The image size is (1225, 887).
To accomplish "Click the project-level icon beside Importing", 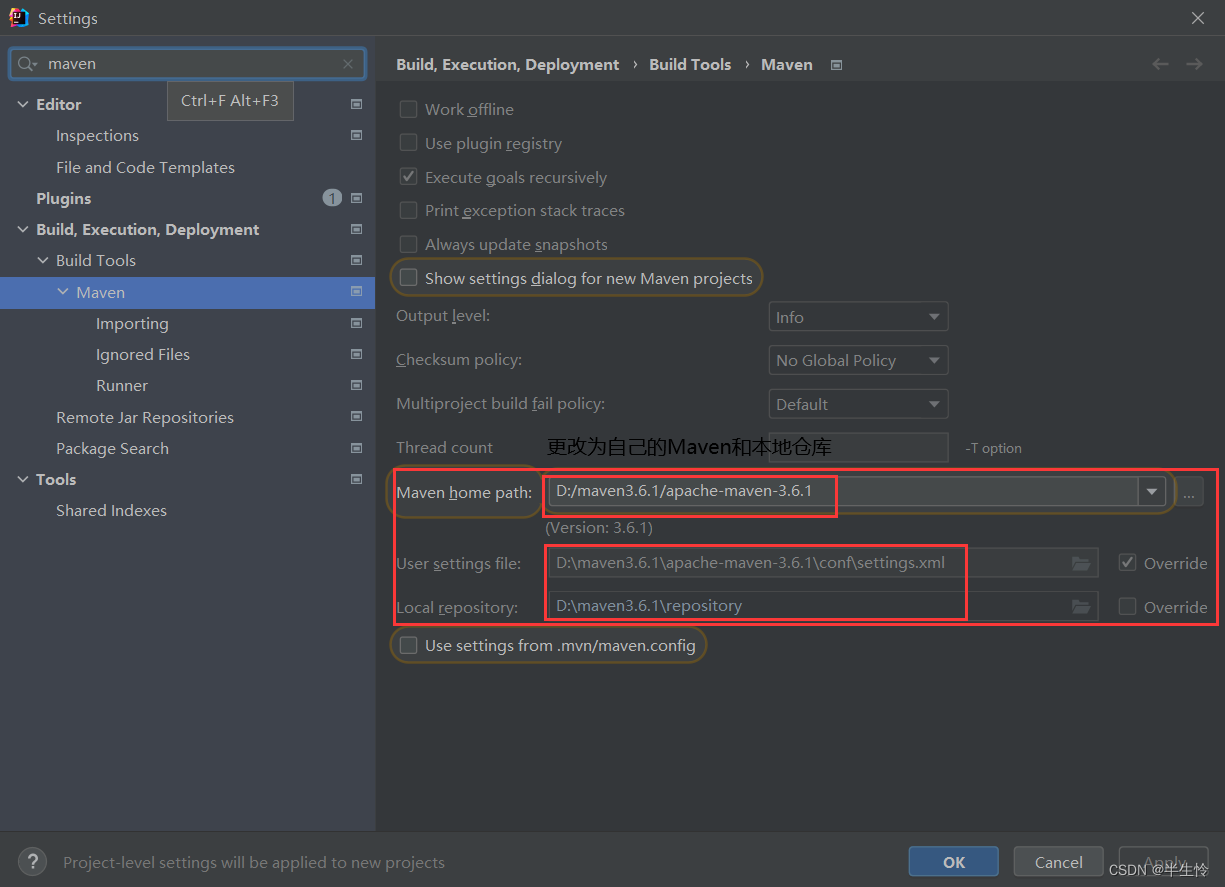I will pyautogui.click(x=357, y=323).
